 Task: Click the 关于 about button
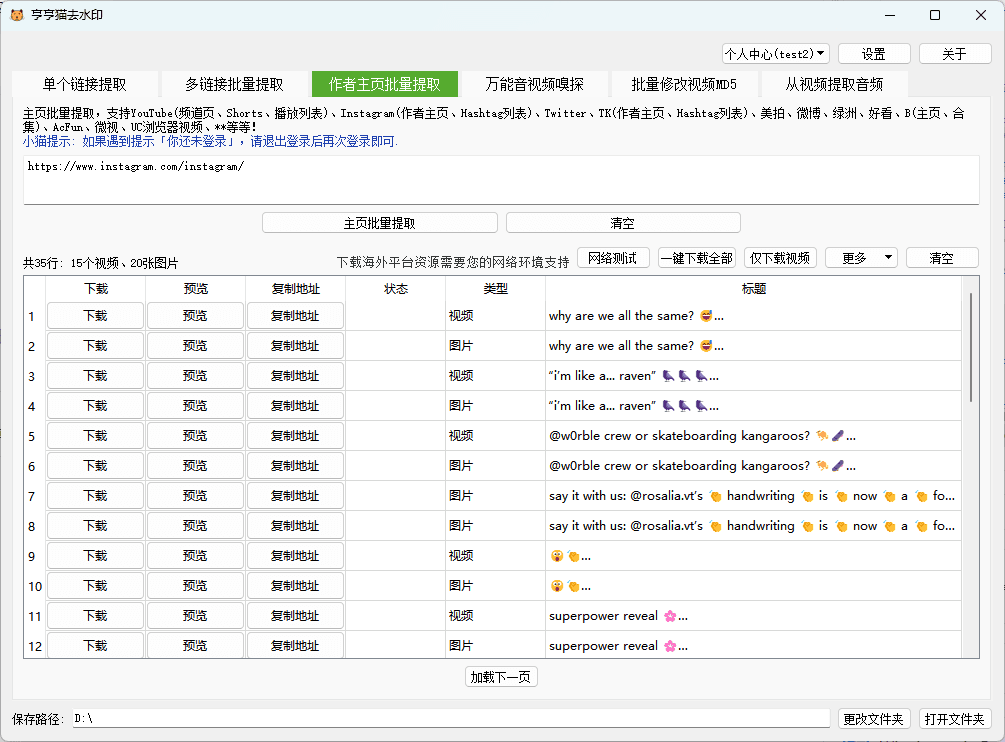954,52
